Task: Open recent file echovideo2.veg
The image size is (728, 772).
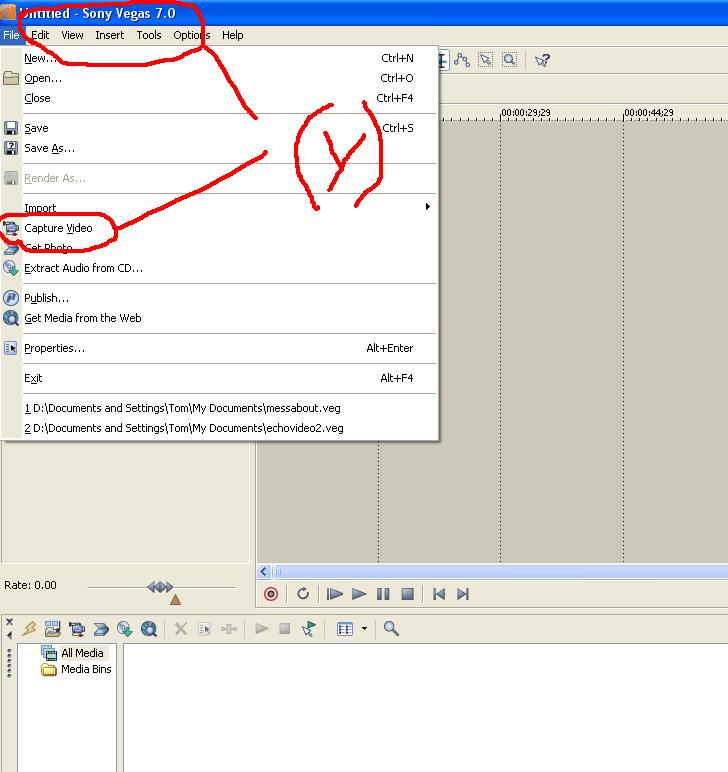Action: pos(219,428)
